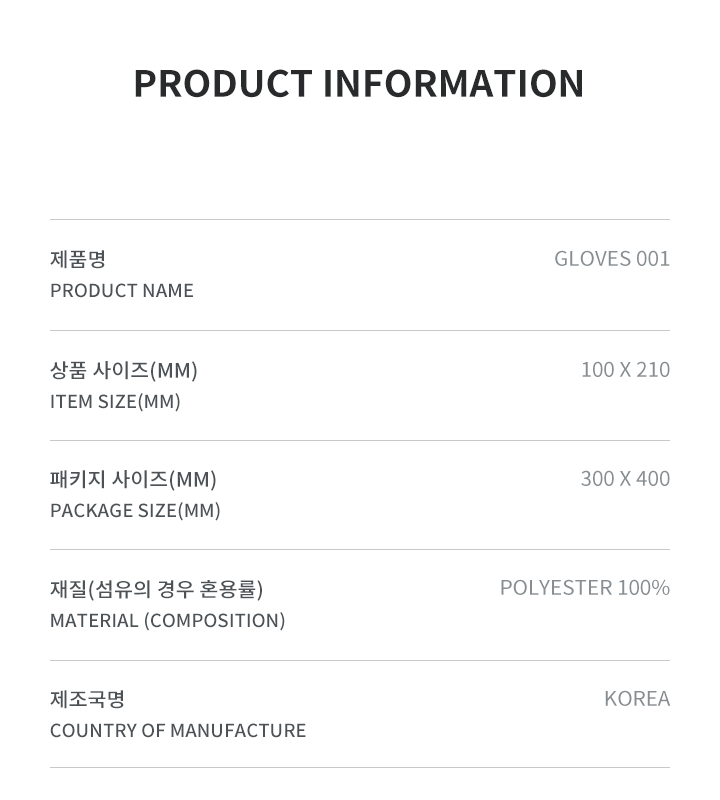
Task: Click the 제조국명 label
Action: (87, 699)
